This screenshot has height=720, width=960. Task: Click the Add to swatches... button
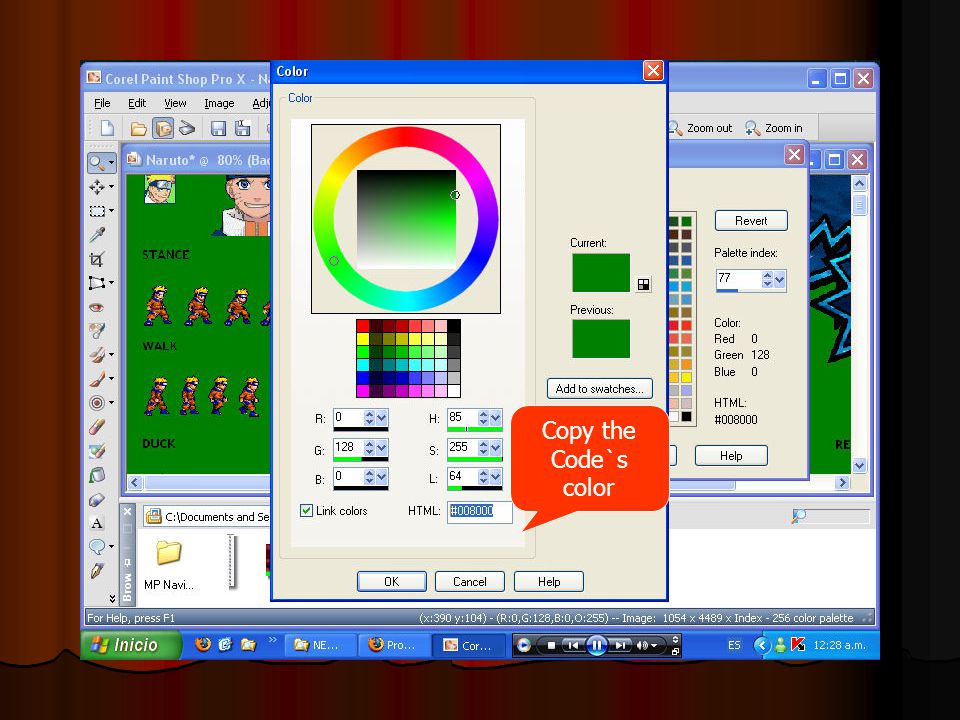click(599, 389)
